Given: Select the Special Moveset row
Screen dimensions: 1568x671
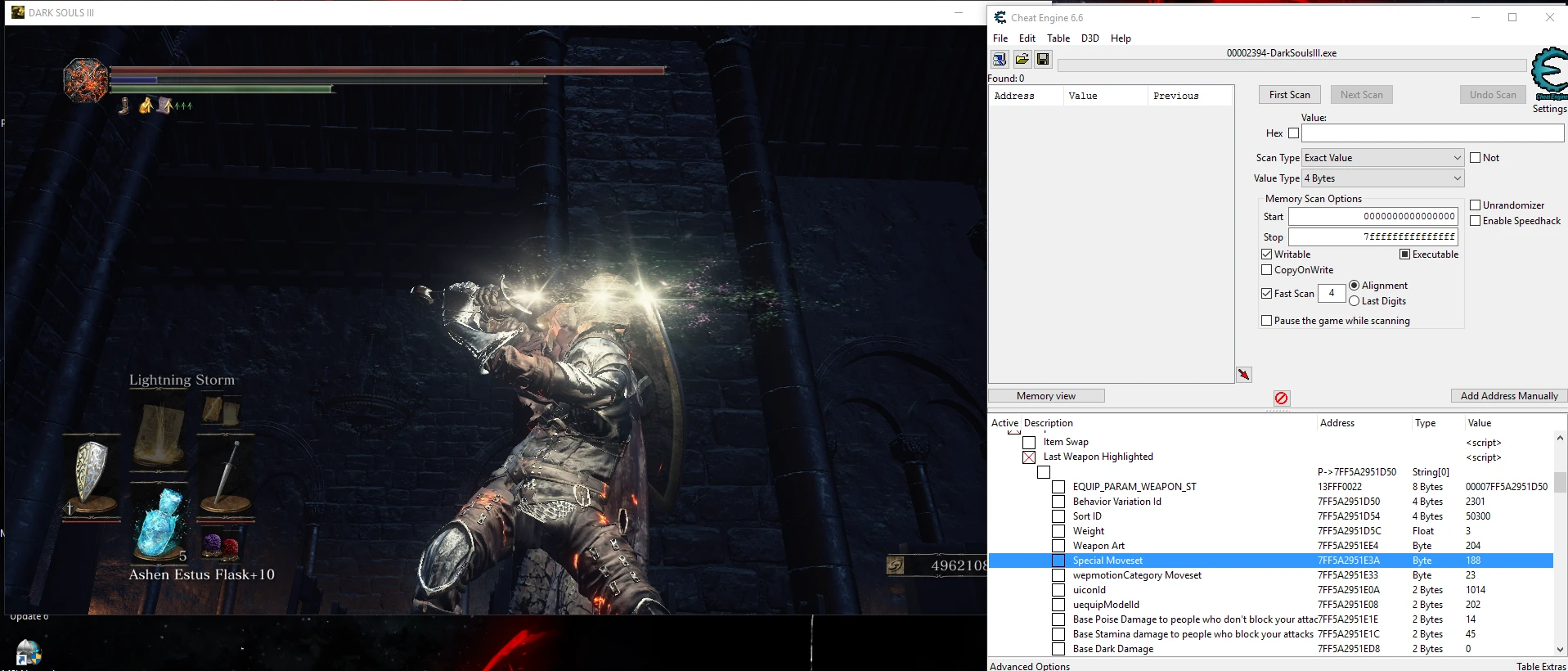Looking at the screenshot, I should (1271, 561).
